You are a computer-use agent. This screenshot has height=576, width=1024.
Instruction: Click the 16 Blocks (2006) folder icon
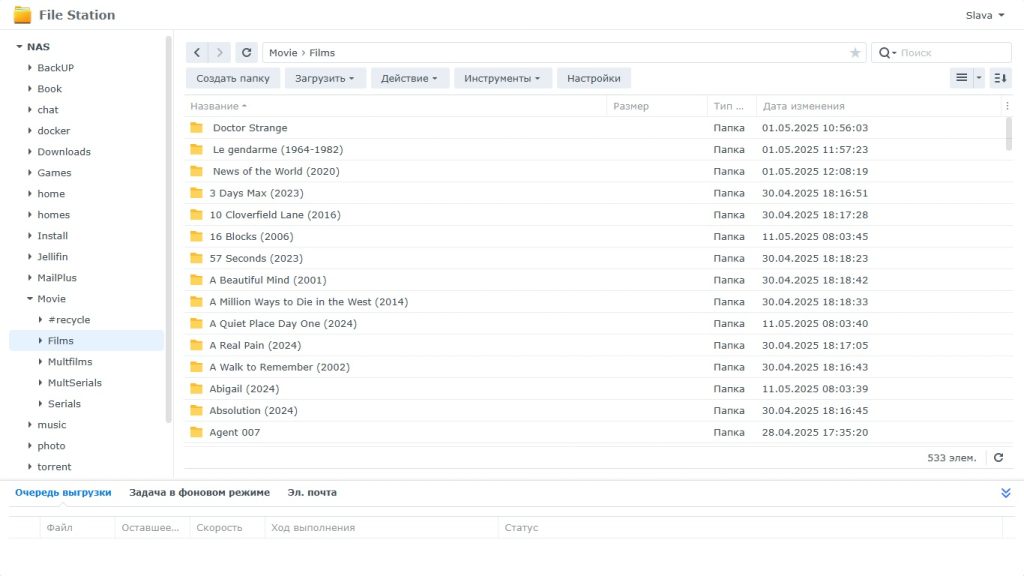(197, 236)
